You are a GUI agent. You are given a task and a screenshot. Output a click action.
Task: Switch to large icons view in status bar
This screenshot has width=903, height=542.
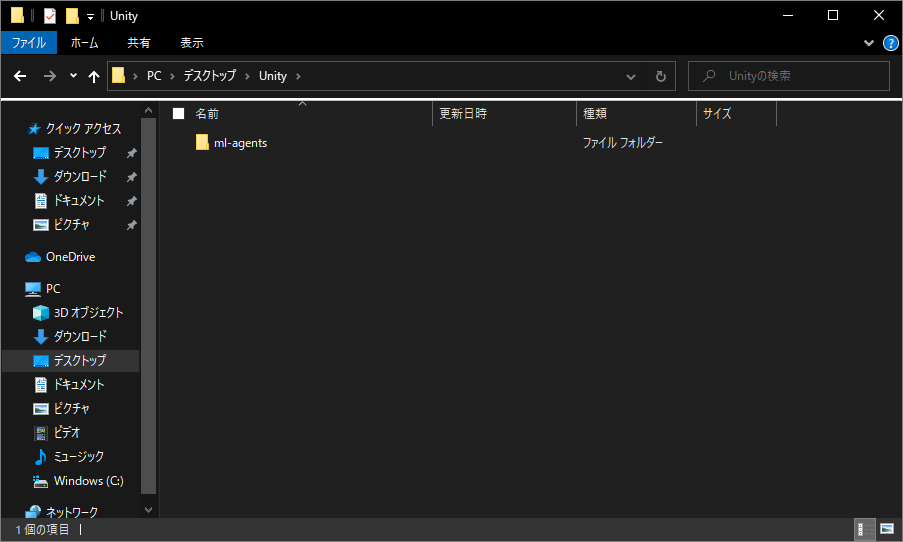(887, 529)
